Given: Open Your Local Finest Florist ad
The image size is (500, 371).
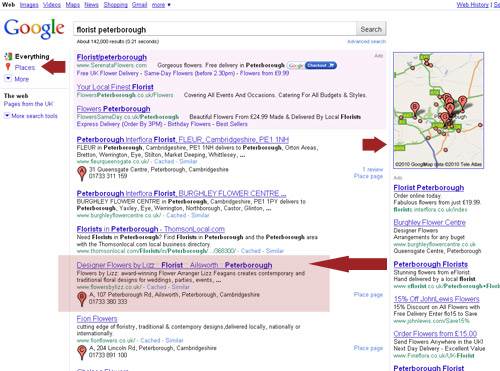Looking at the screenshot, I should [x=115, y=87].
